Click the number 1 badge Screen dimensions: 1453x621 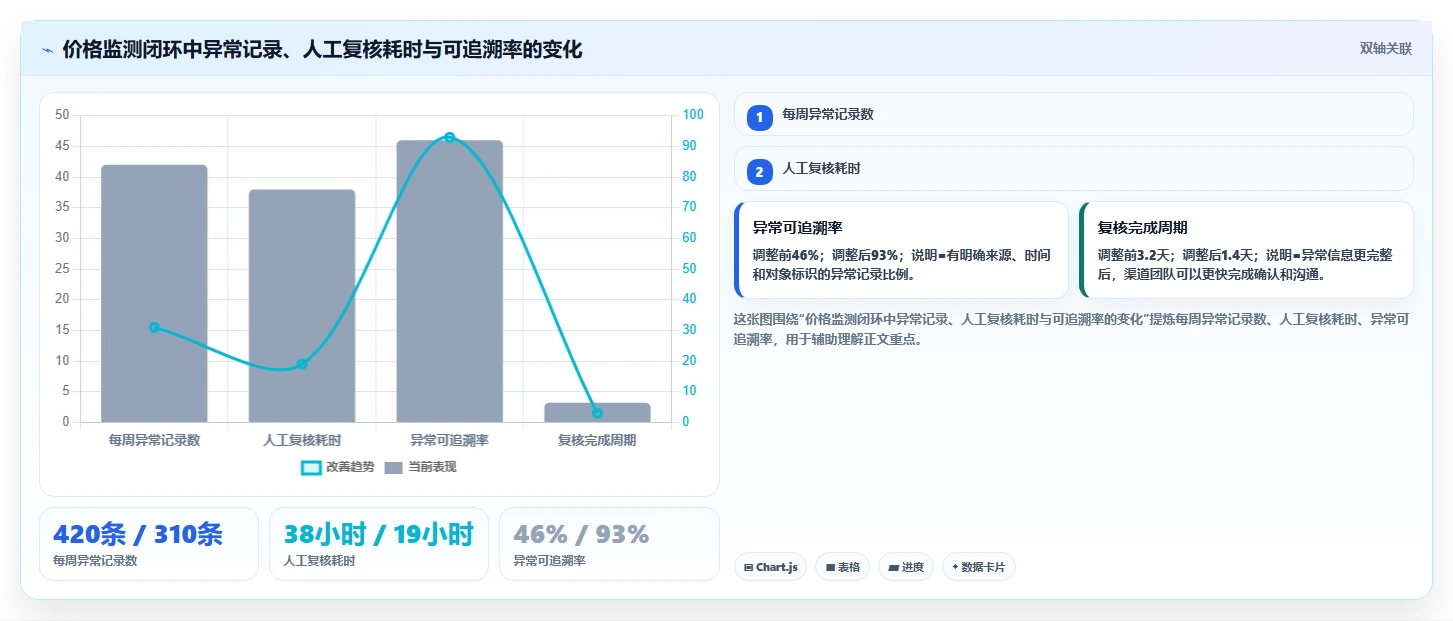759,117
